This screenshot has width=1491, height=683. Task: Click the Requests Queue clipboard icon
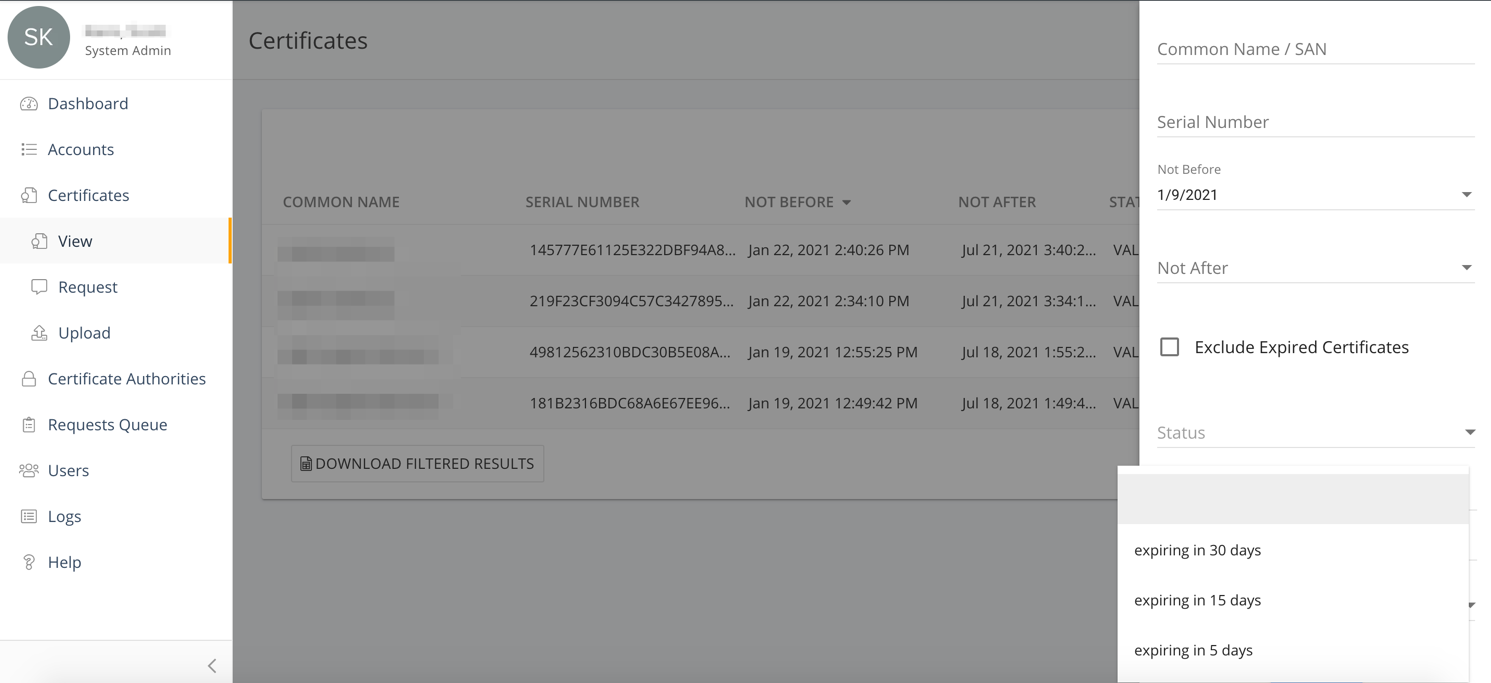click(x=29, y=425)
